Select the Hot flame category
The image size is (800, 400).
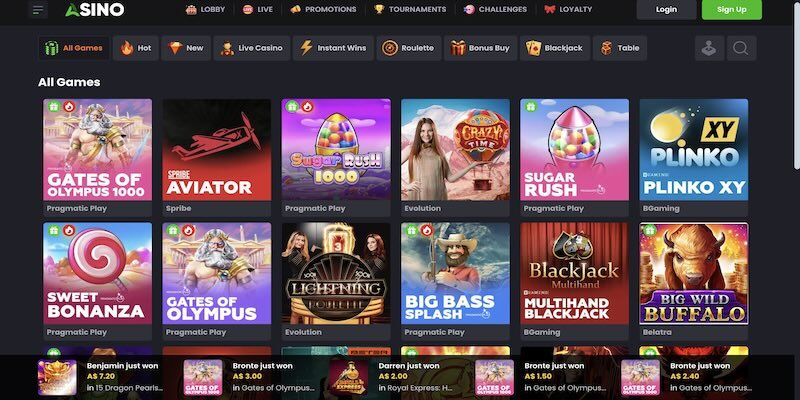(136, 48)
